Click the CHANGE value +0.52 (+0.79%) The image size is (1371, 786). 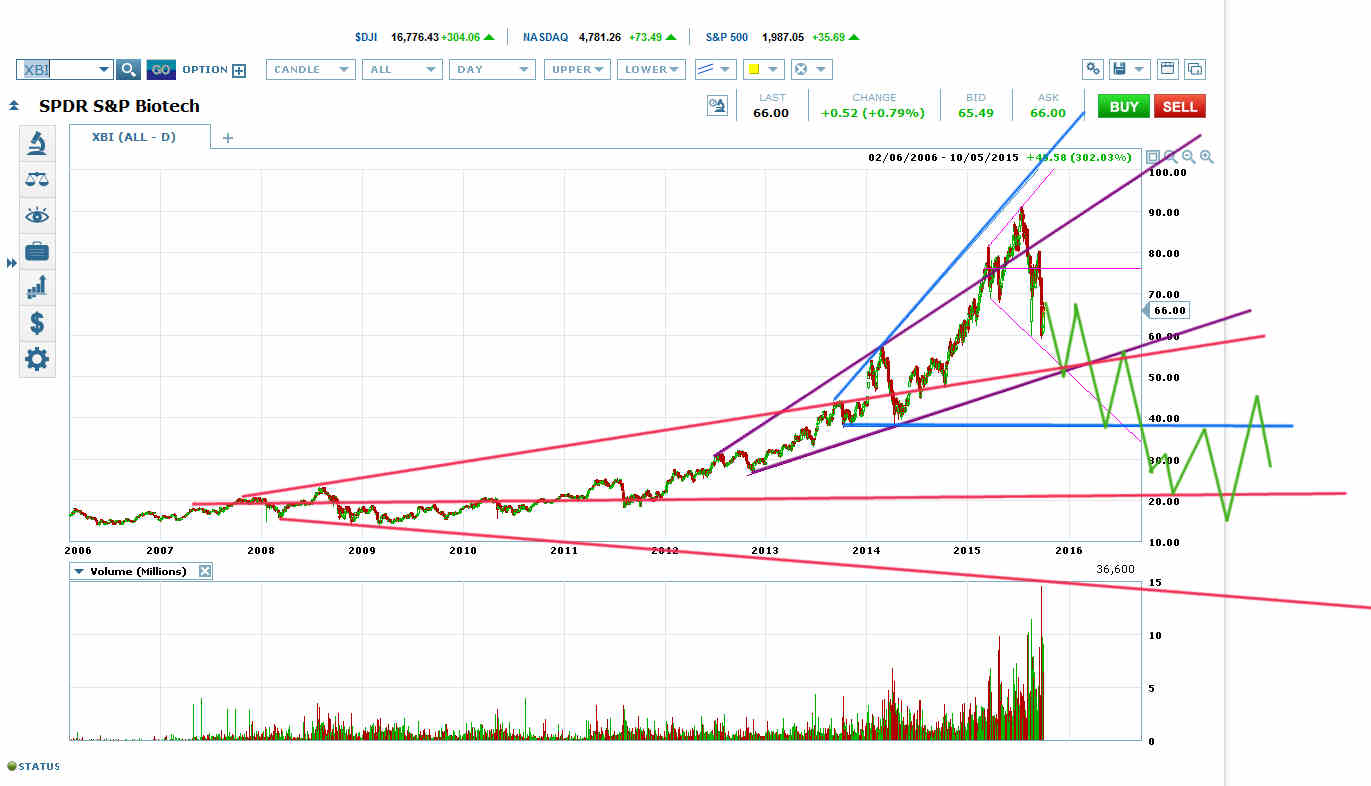pos(873,113)
